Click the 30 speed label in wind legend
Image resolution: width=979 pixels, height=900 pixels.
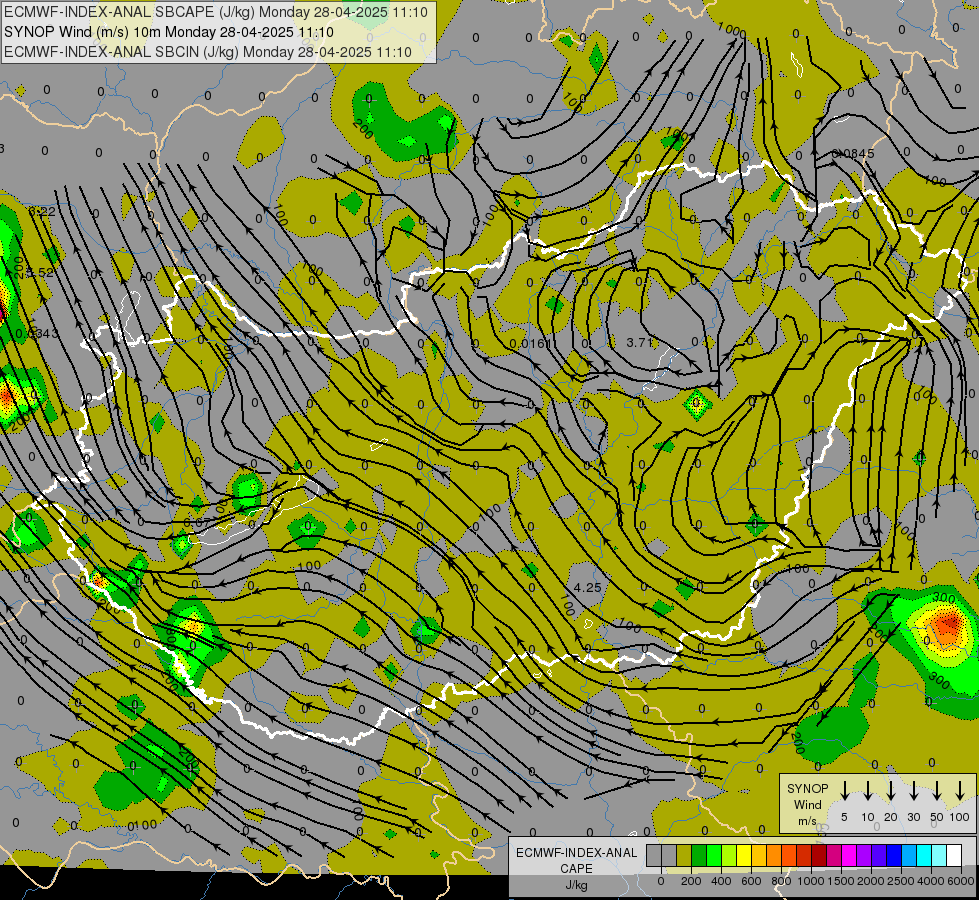(913, 817)
